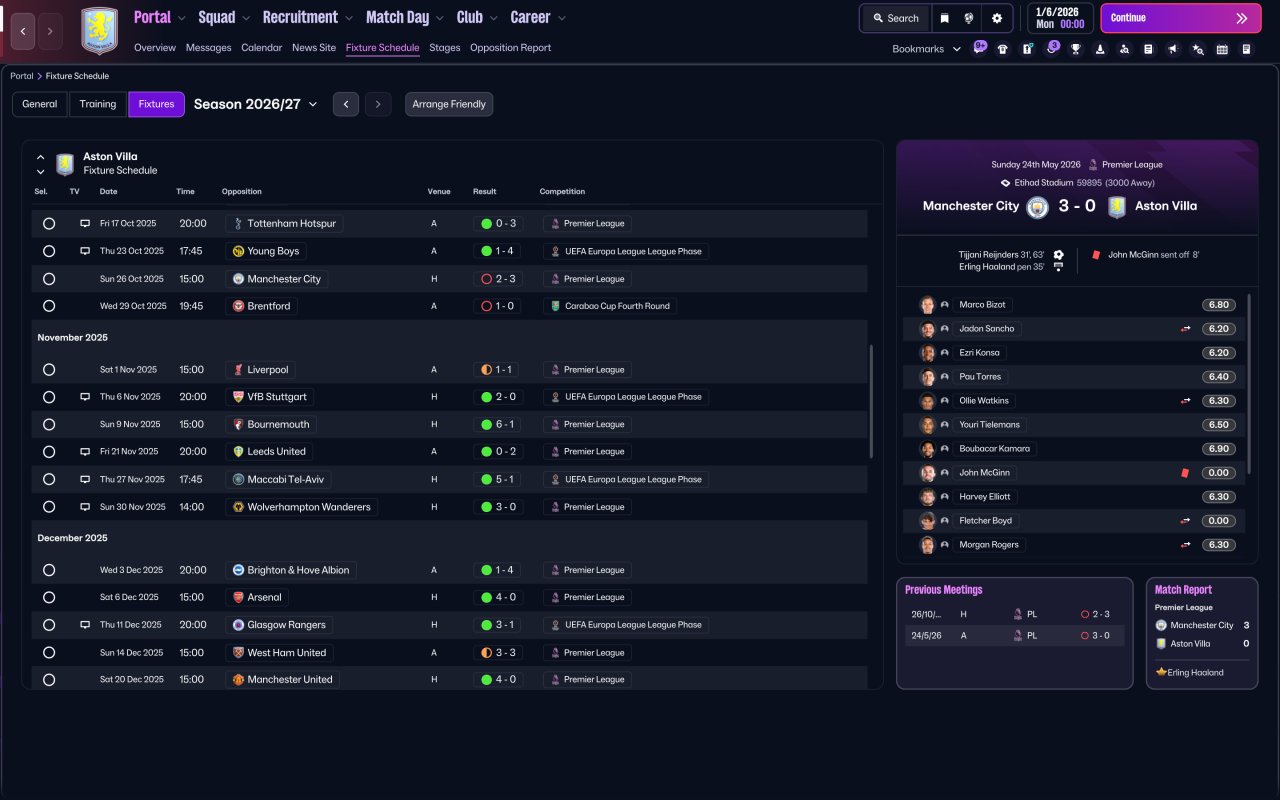Open the Opposition Report tab
Viewport: 1280px width, 800px height.
[x=510, y=48]
